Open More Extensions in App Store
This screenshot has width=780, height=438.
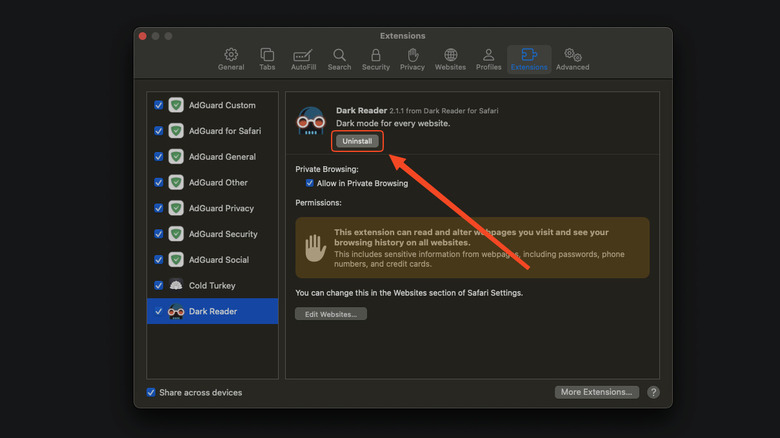tap(597, 392)
